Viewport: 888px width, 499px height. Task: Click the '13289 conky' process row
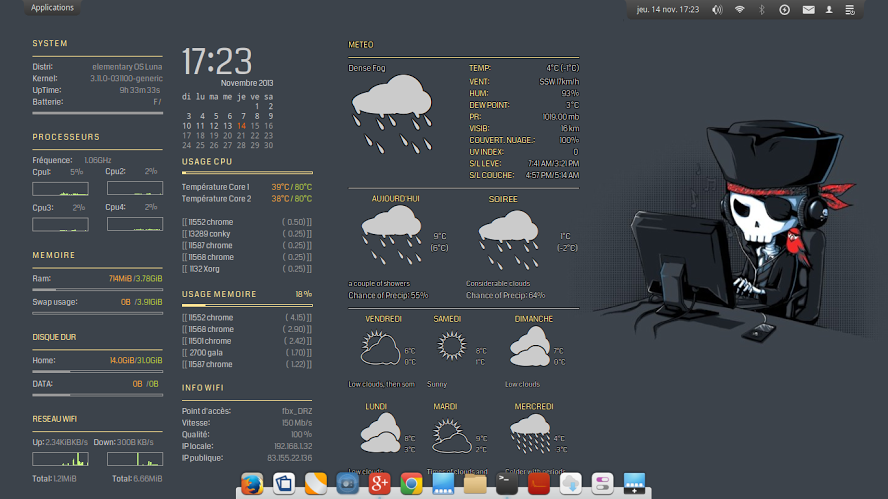(x=247, y=234)
